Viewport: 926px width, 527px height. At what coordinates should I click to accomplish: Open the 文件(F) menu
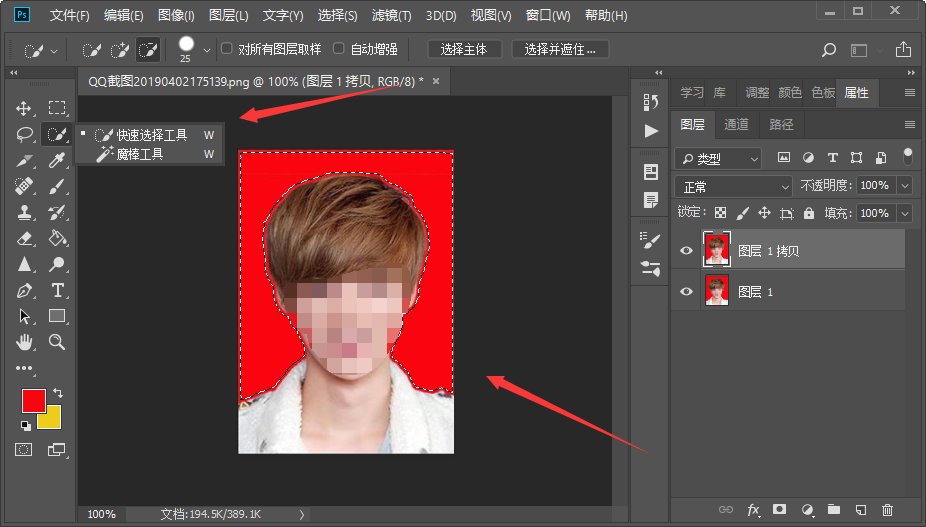pos(69,15)
